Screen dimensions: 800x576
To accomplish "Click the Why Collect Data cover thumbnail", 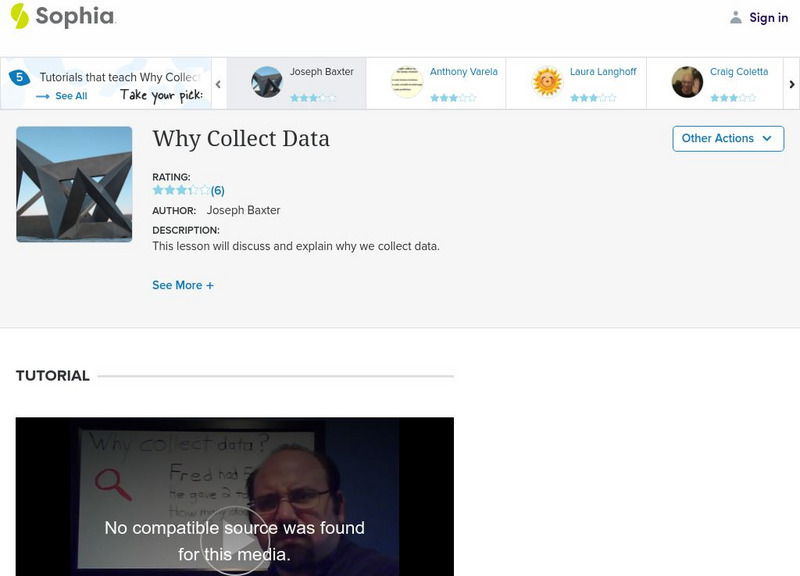I will pyautogui.click(x=73, y=185).
